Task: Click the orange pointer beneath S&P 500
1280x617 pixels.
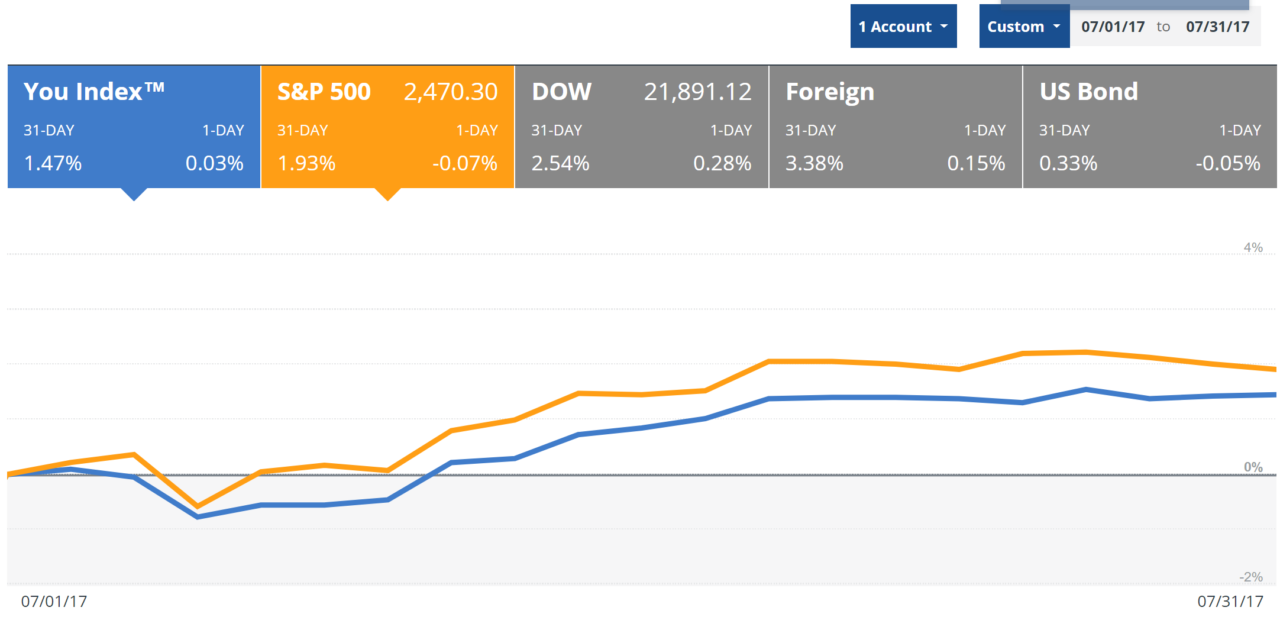Action: click(387, 194)
